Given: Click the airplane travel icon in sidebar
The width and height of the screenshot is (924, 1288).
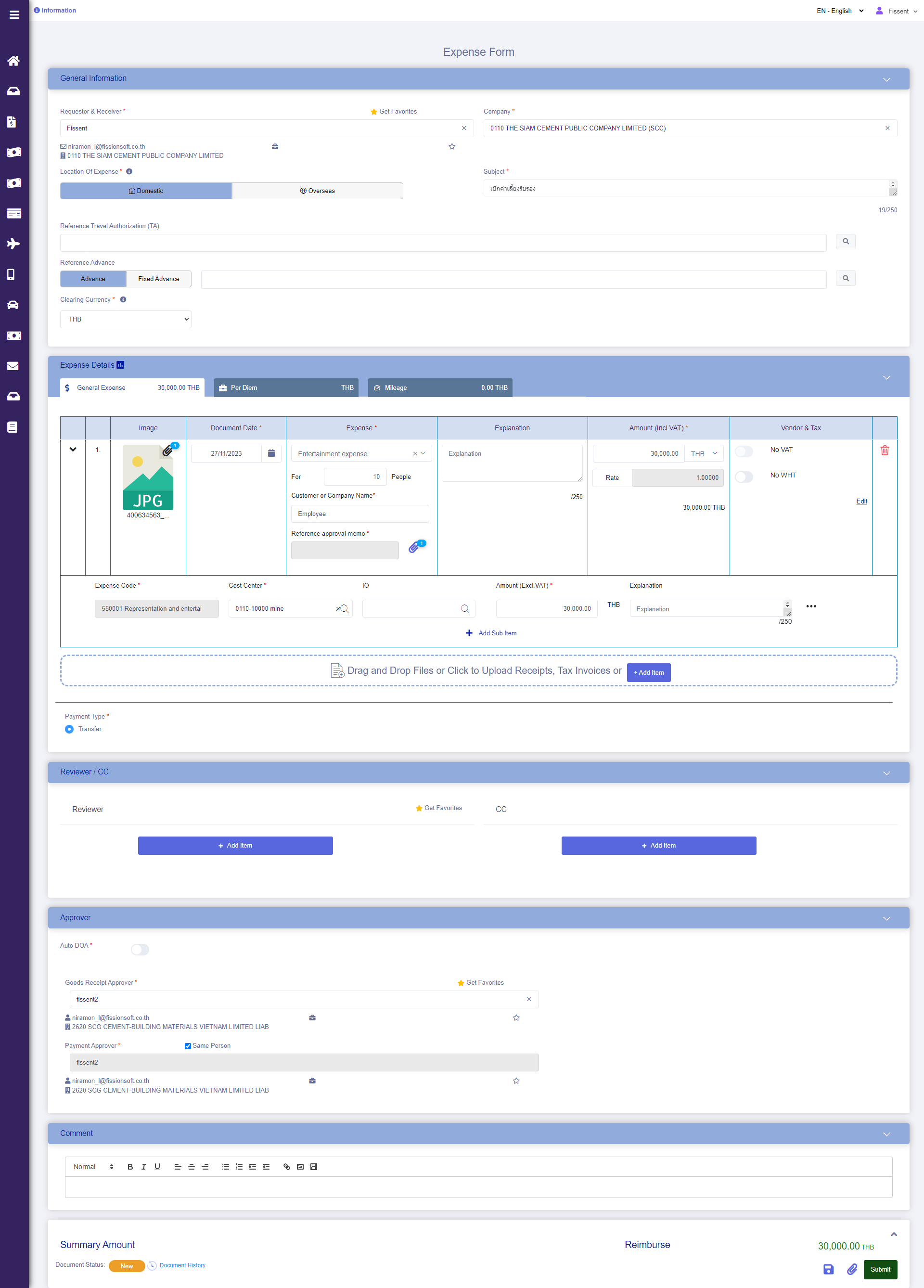Looking at the screenshot, I should [13, 244].
